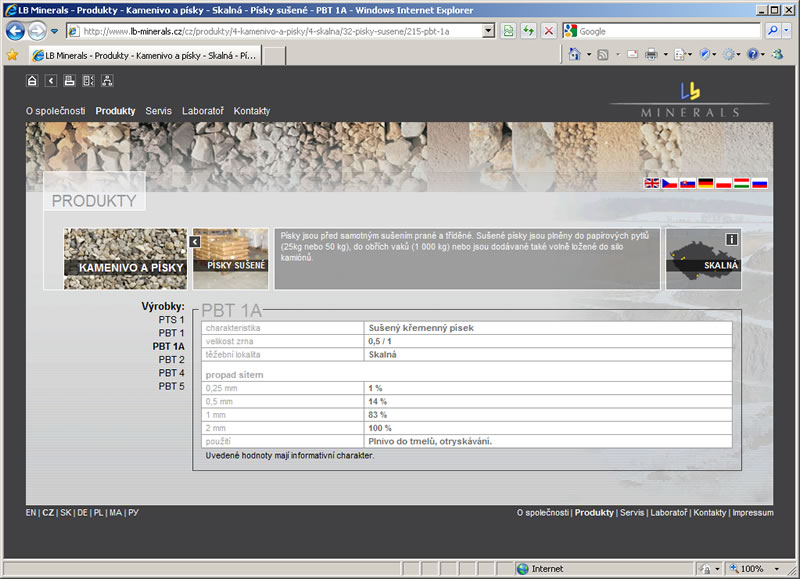Click the browser Refresh button
This screenshot has height=579, width=800.
[528, 31]
